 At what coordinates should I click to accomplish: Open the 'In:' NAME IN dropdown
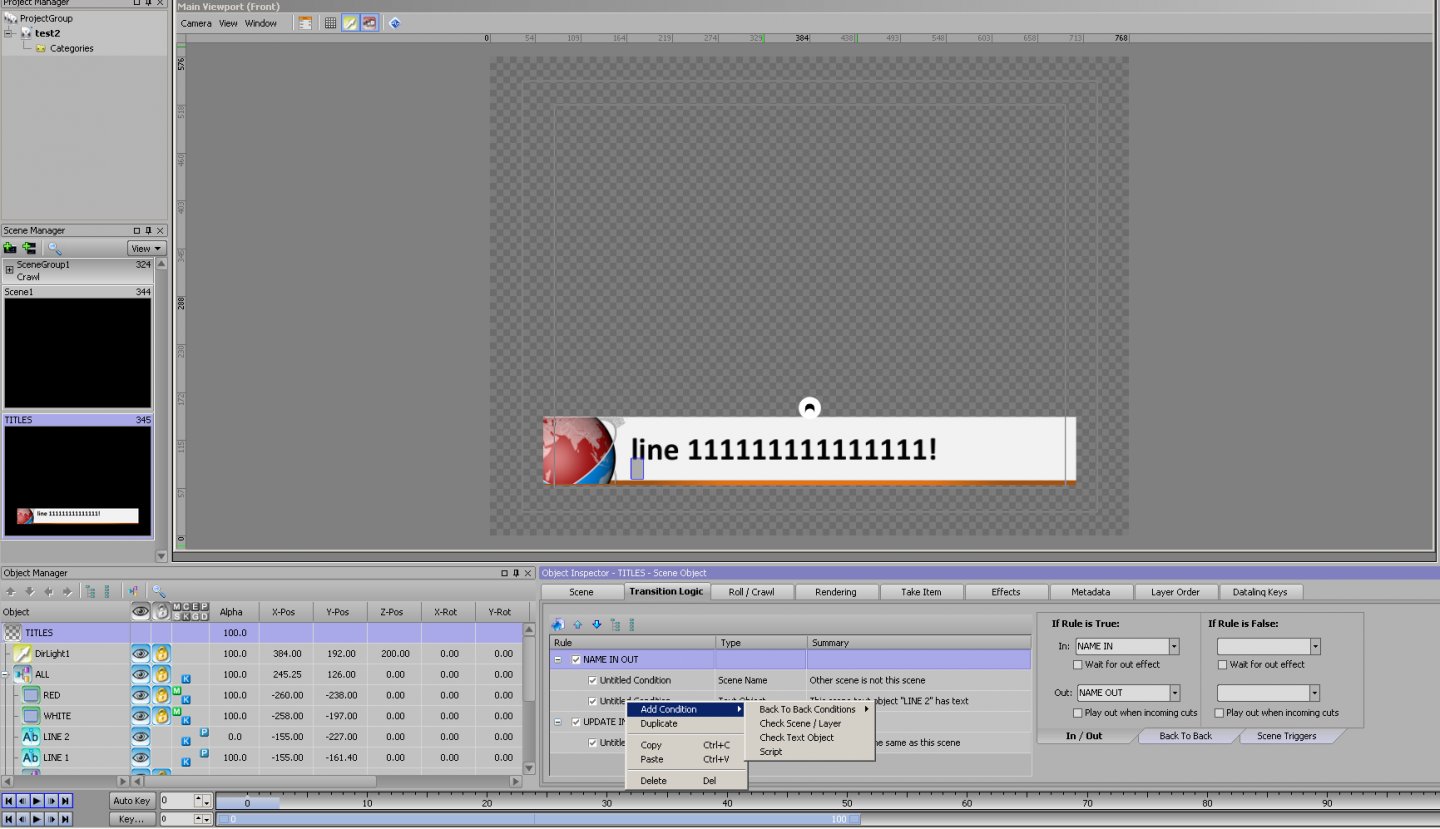pyautogui.click(x=1174, y=647)
